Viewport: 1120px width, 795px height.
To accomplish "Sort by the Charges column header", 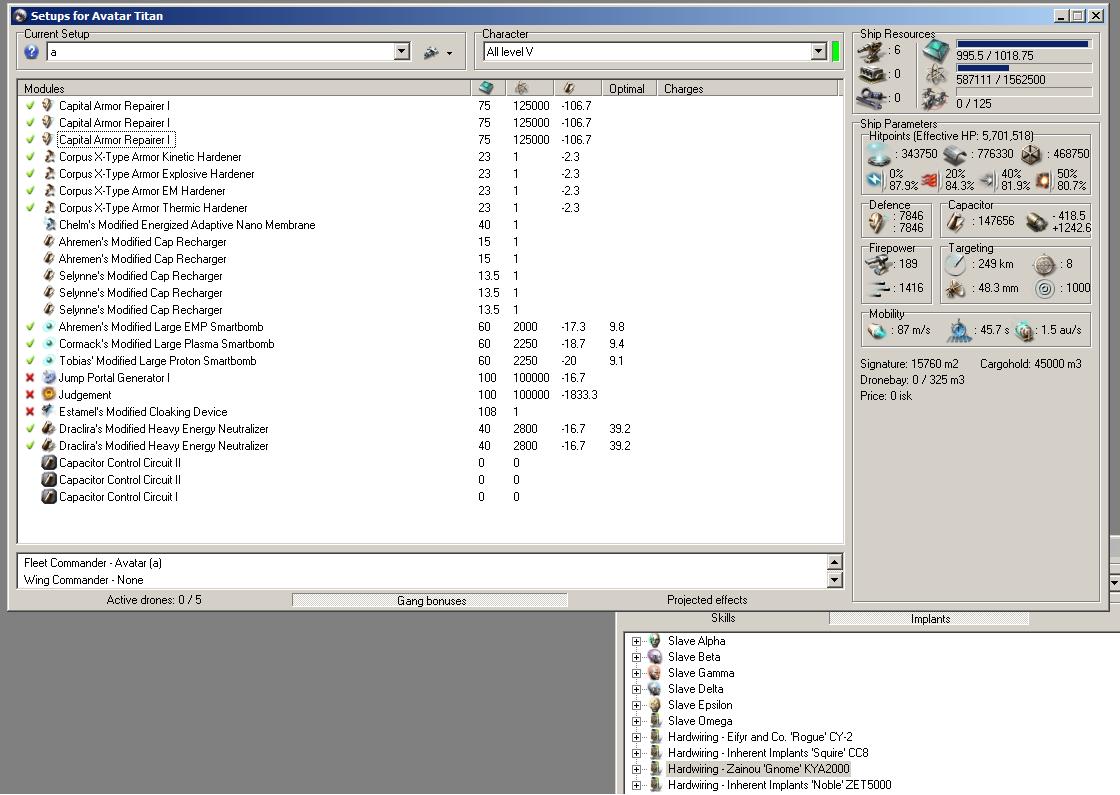I will [x=747, y=89].
